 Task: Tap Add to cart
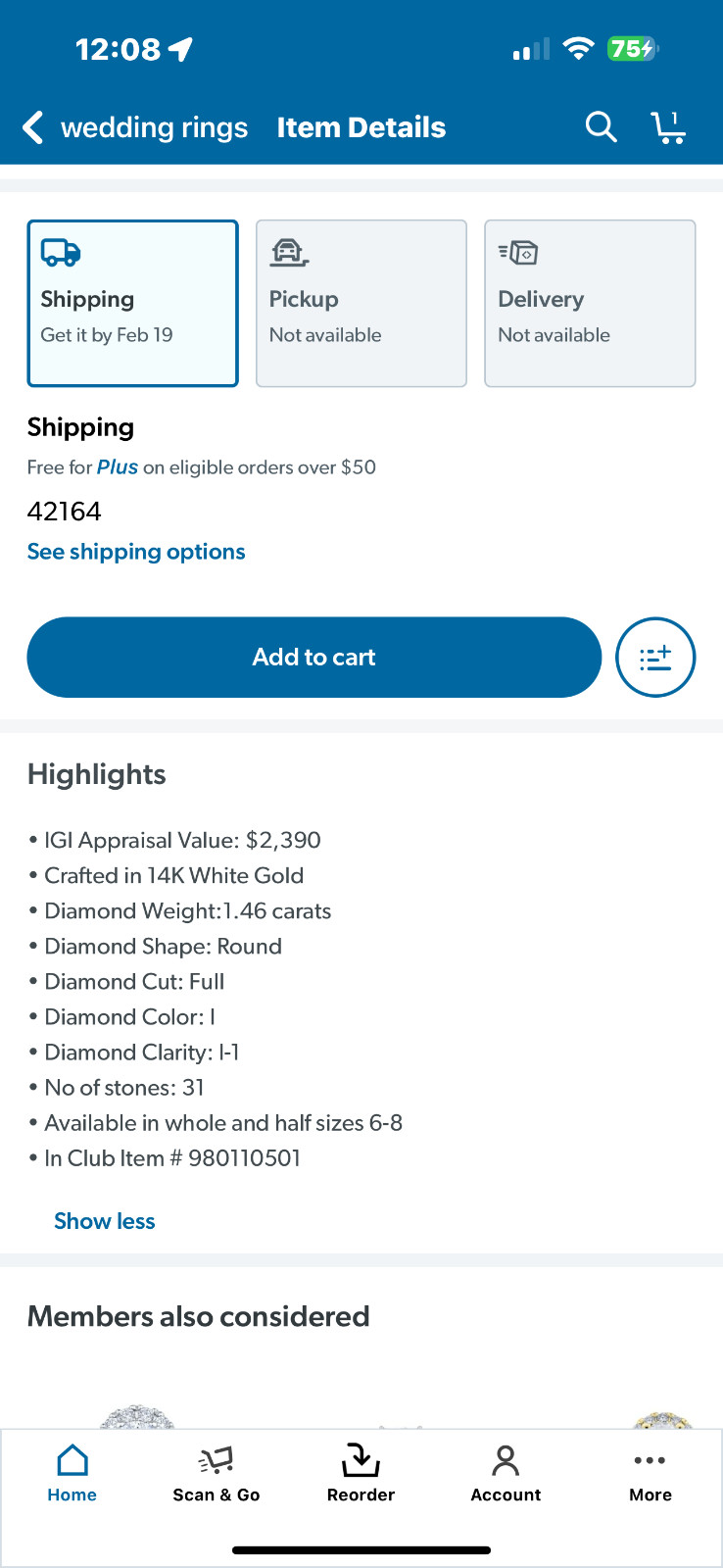pos(313,657)
